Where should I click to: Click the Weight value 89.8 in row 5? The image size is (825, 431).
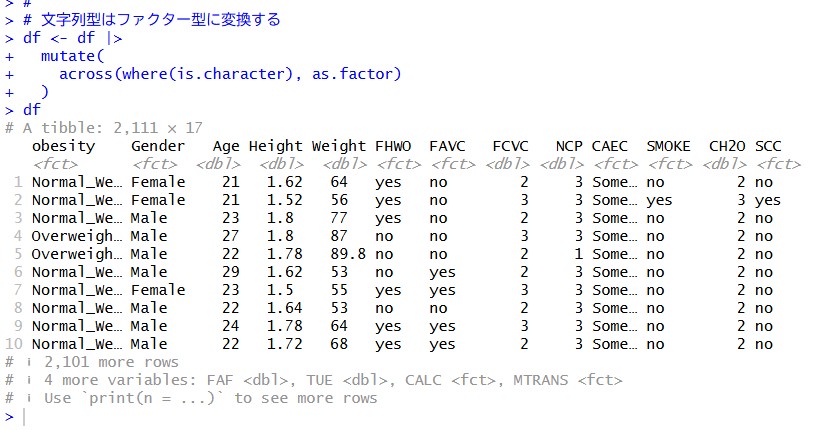pos(348,254)
